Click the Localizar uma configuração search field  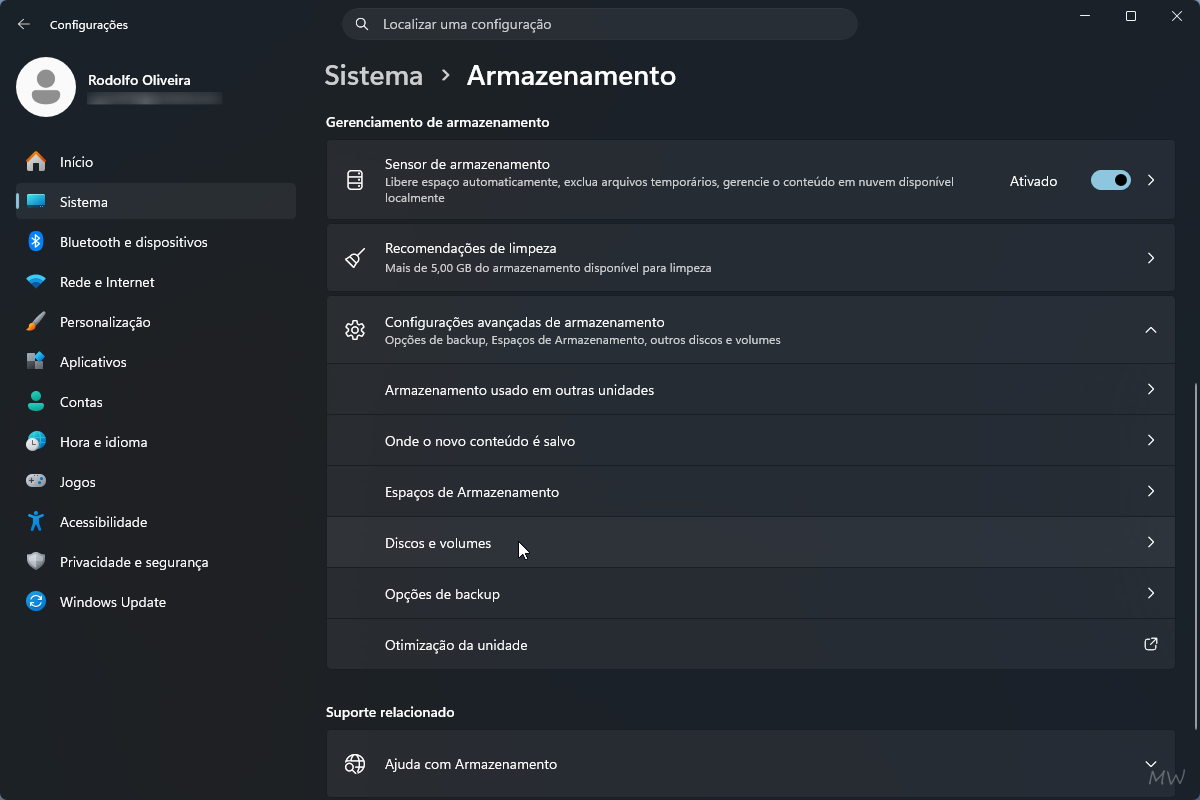[600, 24]
